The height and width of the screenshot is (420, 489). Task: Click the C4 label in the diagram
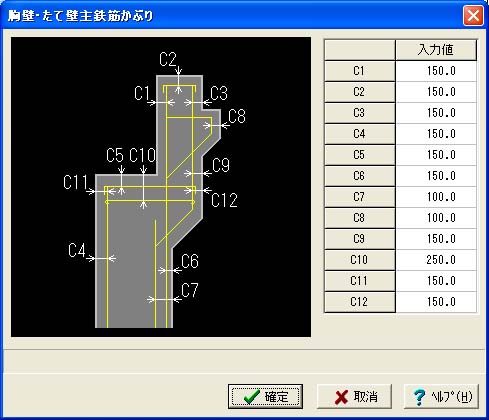77,250
